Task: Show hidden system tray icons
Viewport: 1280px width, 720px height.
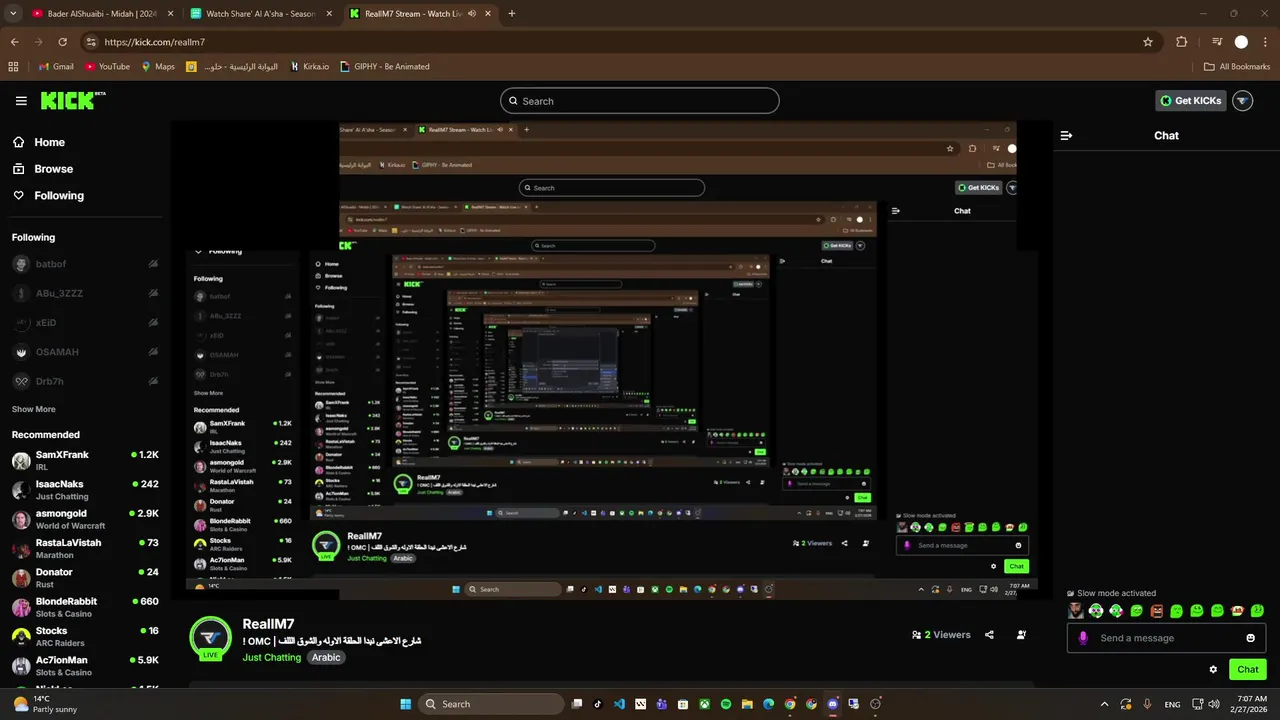Action: pyautogui.click(x=1104, y=704)
